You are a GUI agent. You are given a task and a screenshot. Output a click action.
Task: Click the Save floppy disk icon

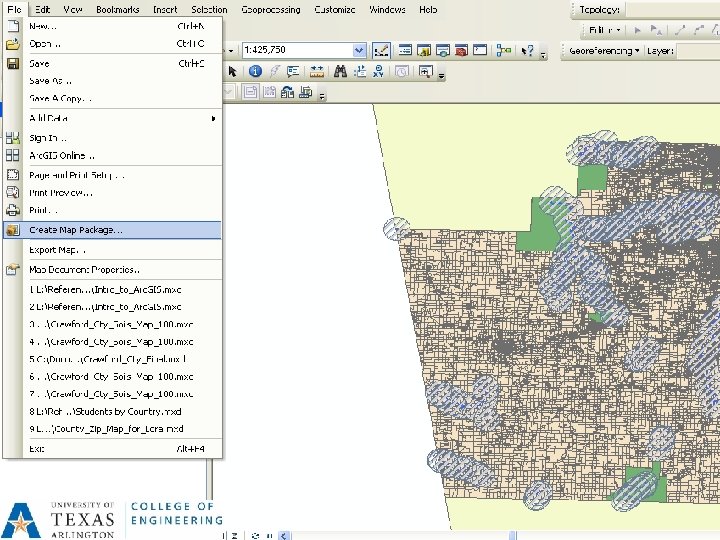13,63
